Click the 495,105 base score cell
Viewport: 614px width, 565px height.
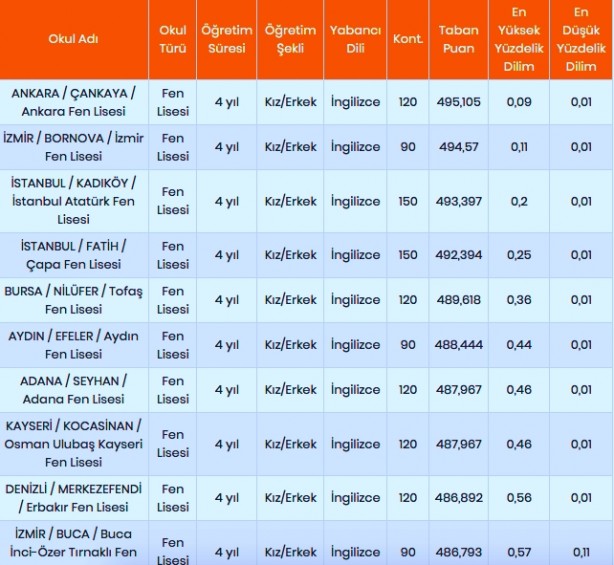pos(458,102)
